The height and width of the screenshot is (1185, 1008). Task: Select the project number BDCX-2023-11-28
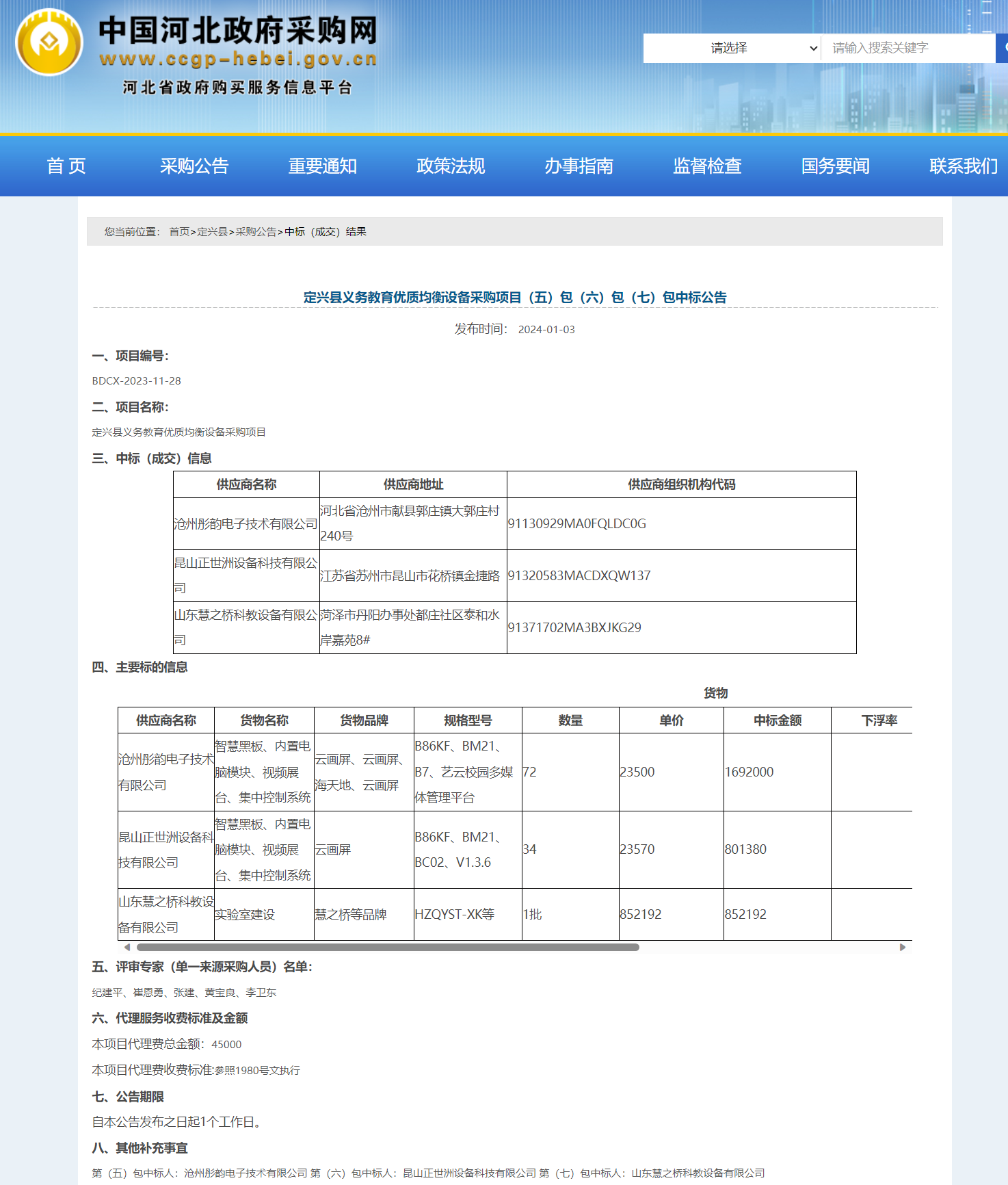tap(137, 381)
